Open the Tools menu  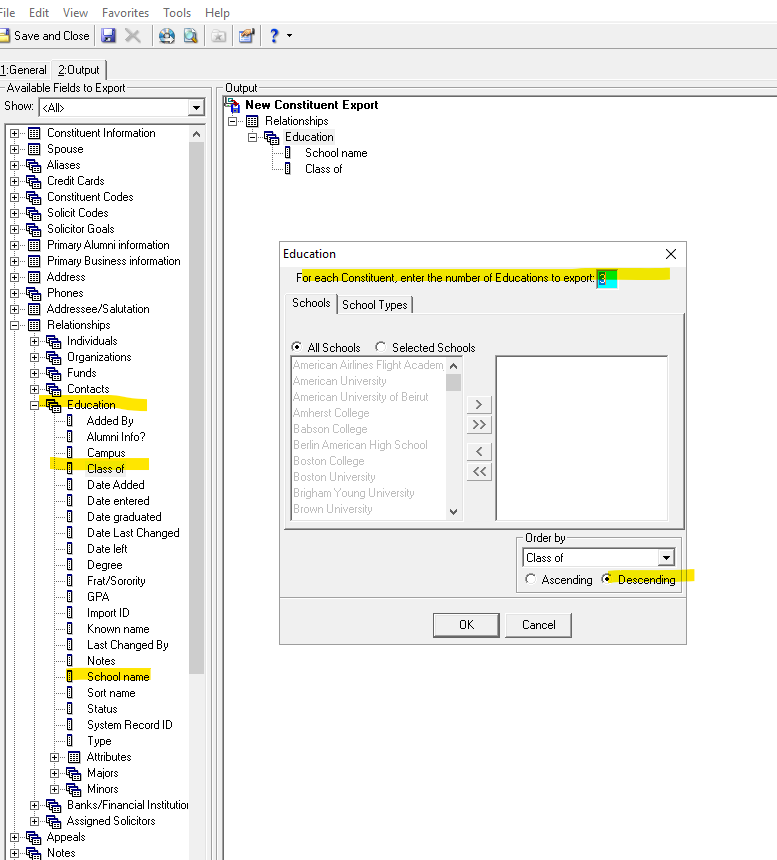[177, 13]
